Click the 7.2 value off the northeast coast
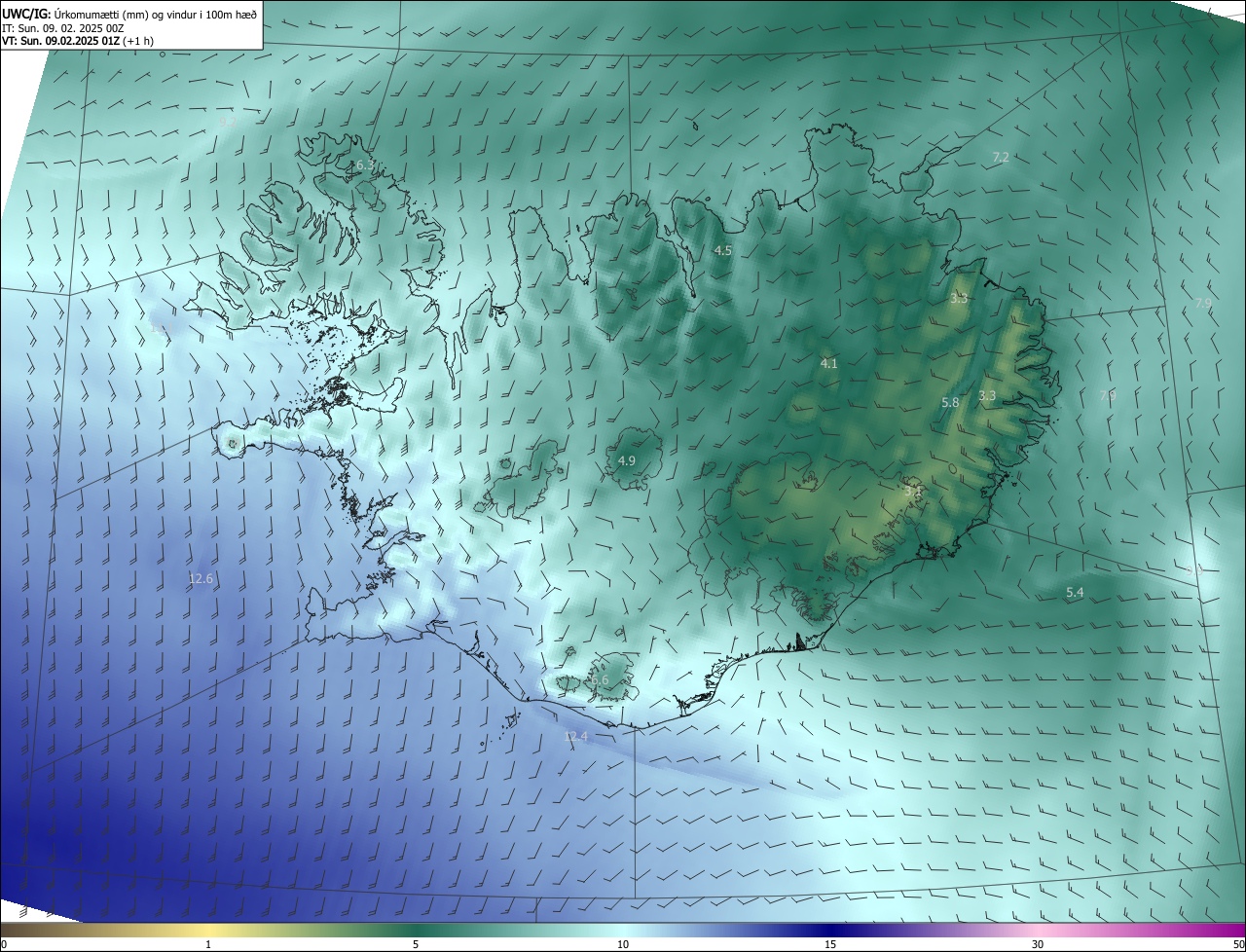 1000,157
